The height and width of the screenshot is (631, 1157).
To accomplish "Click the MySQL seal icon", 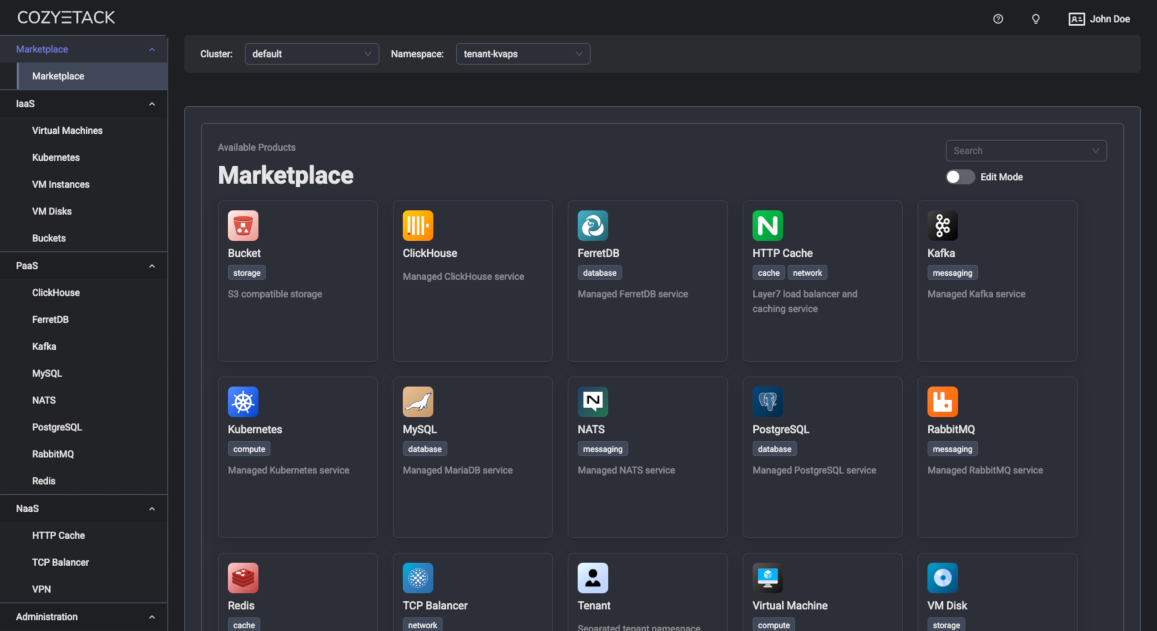I will click(x=418, y=402).
